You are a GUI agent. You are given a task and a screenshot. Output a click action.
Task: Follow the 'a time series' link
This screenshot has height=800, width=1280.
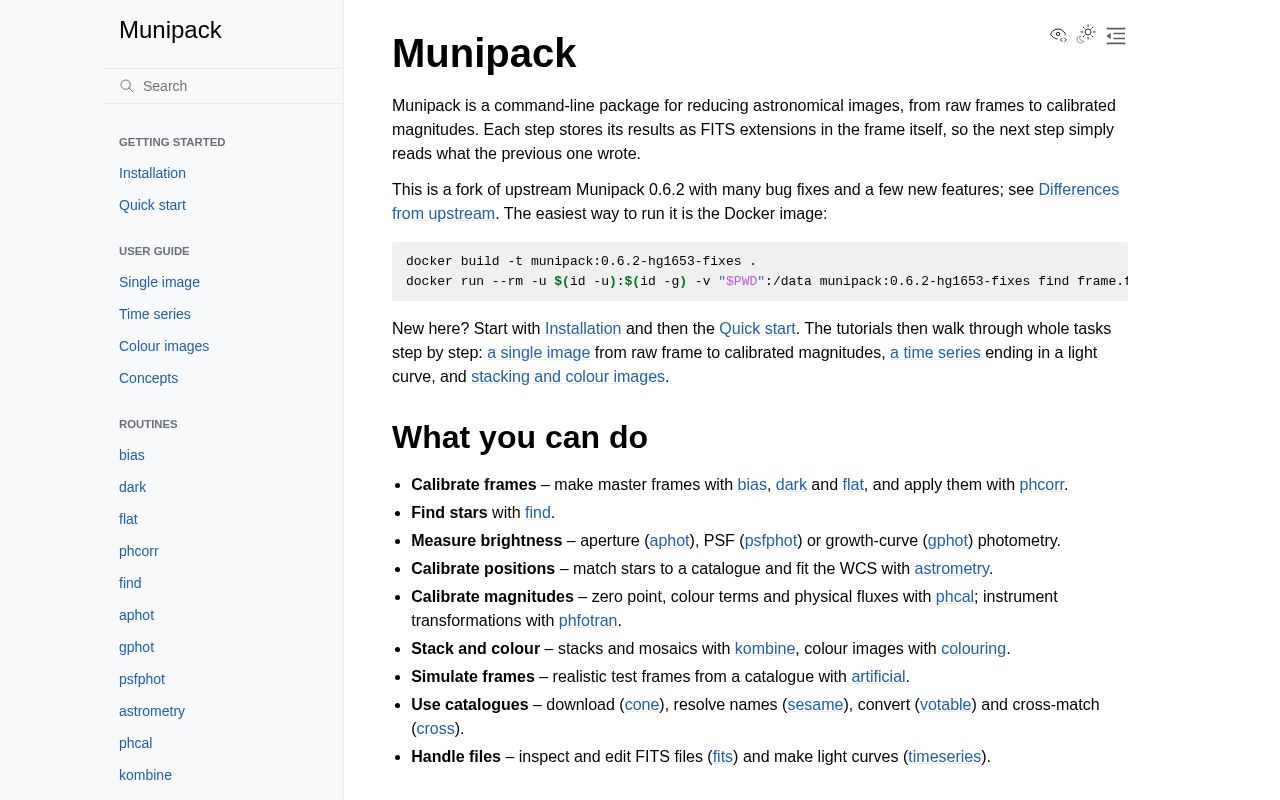[935, 353]
